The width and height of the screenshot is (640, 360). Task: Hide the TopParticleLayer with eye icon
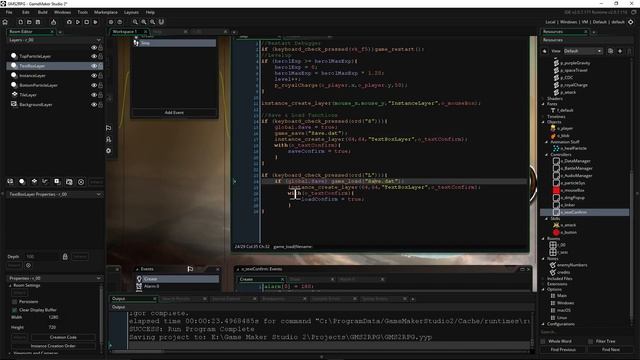coord(94,56)
